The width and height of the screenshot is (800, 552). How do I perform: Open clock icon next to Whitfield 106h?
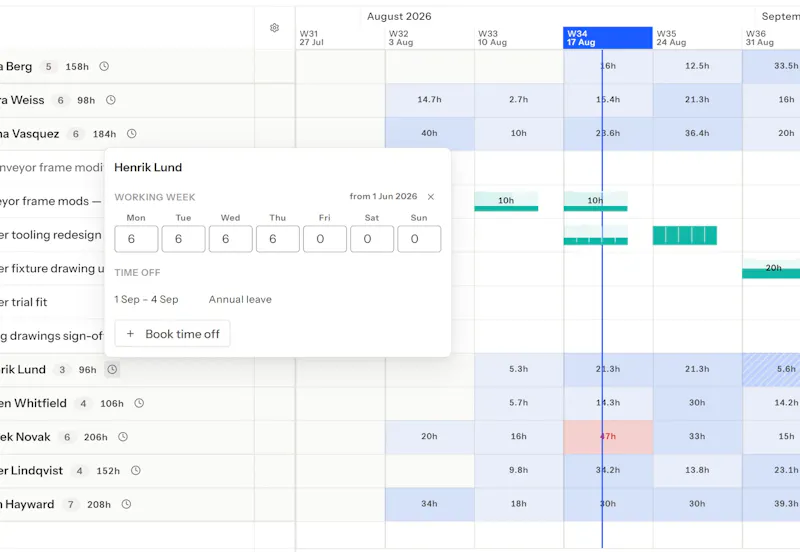point(139,403)
